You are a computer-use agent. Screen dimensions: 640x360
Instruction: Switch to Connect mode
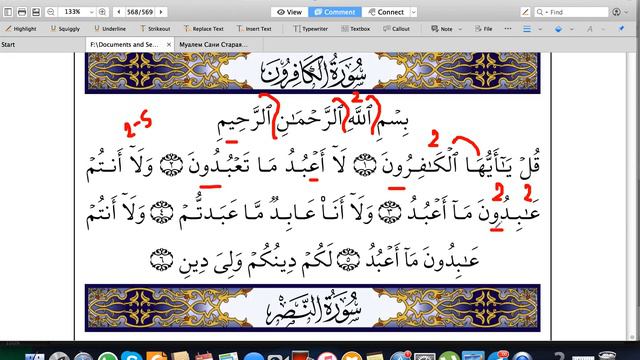pyautogui.click(x=386, y=12)
